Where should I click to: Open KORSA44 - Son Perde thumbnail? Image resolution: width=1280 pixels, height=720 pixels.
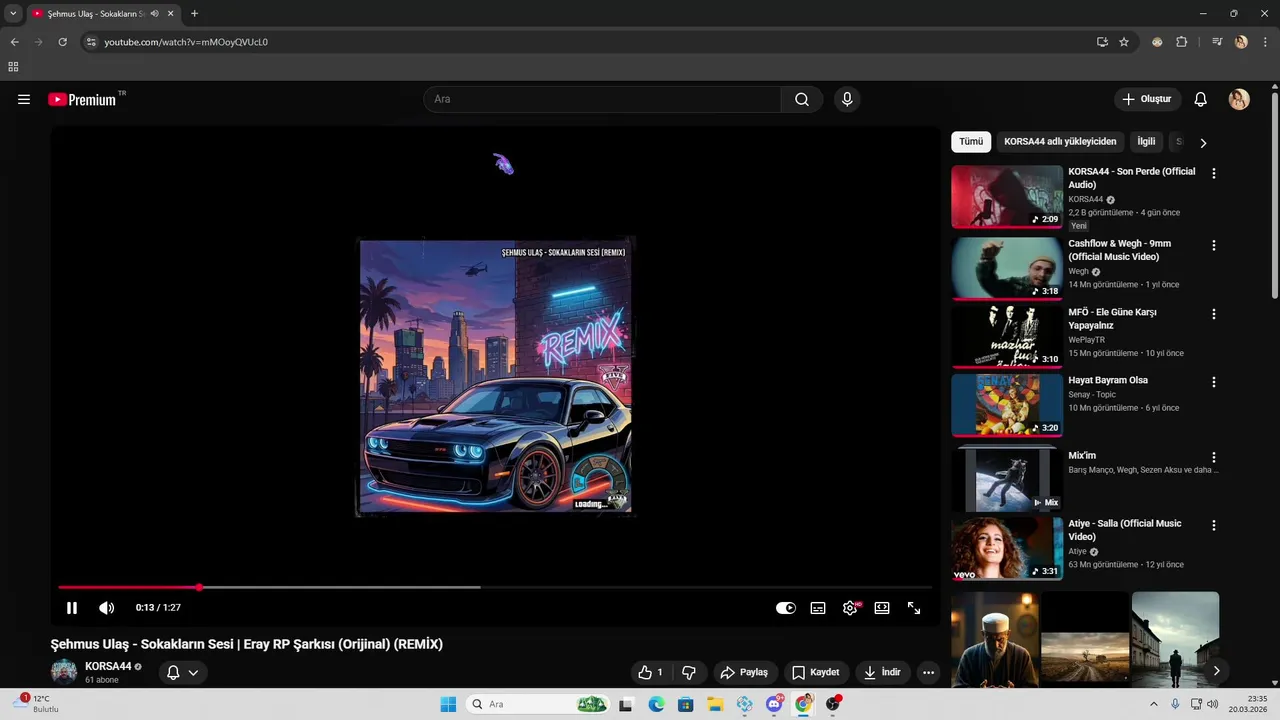1007,197
